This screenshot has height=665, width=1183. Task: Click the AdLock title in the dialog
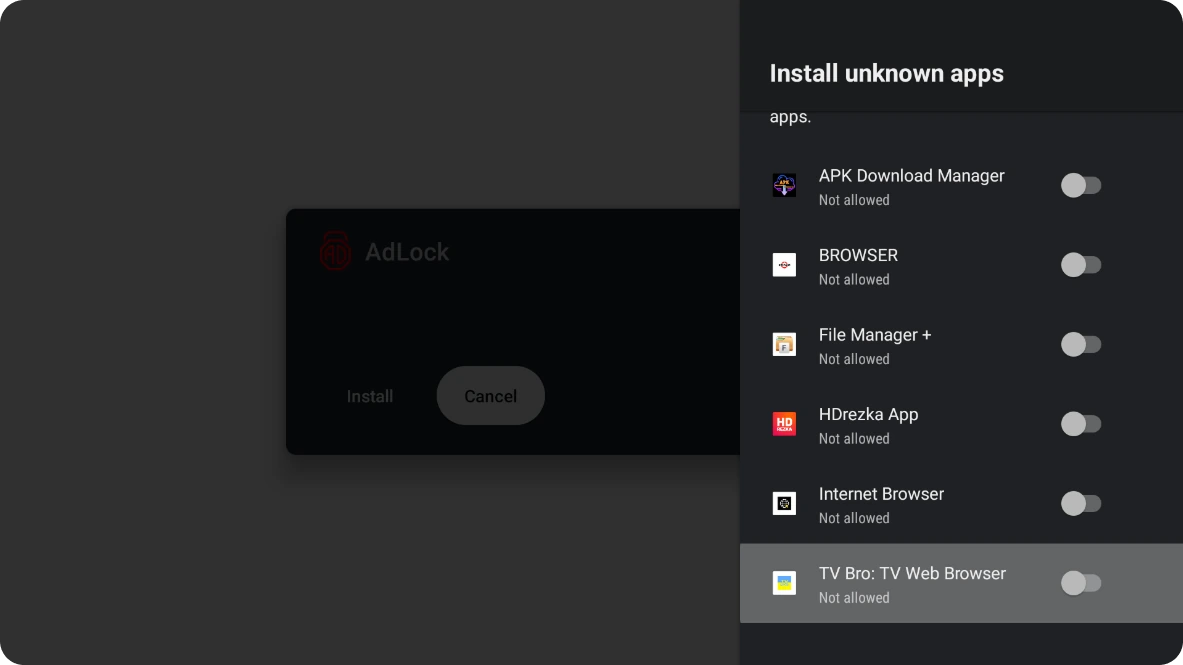click(407, 252)
